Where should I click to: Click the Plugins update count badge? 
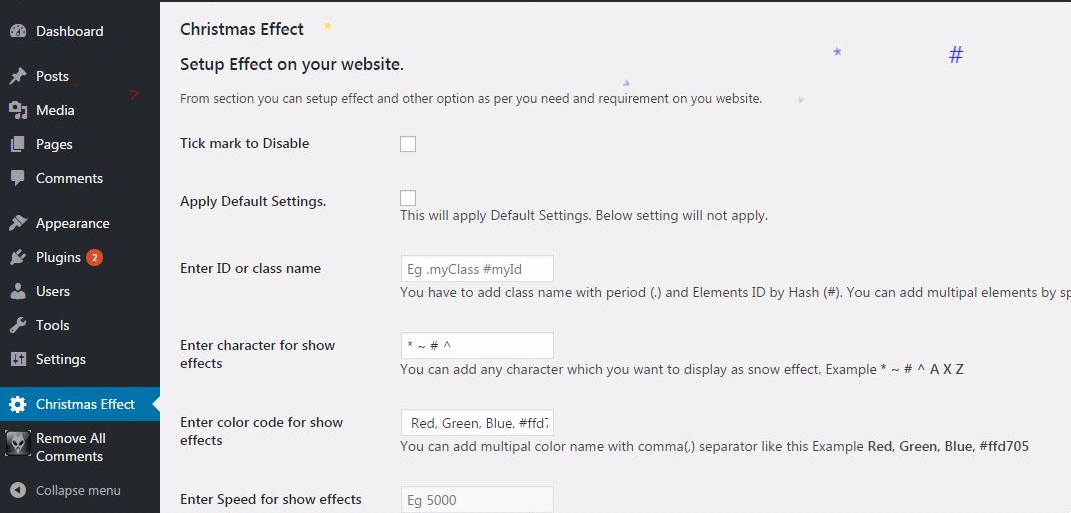[x=94, y=257]
